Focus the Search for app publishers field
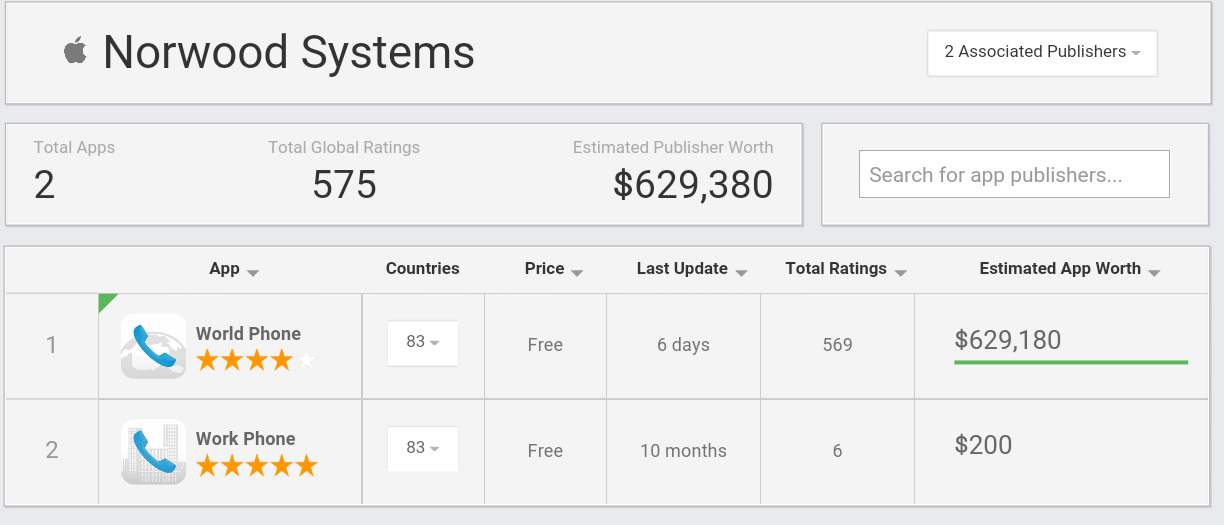1224x525 pixels. click(1014, 175)
